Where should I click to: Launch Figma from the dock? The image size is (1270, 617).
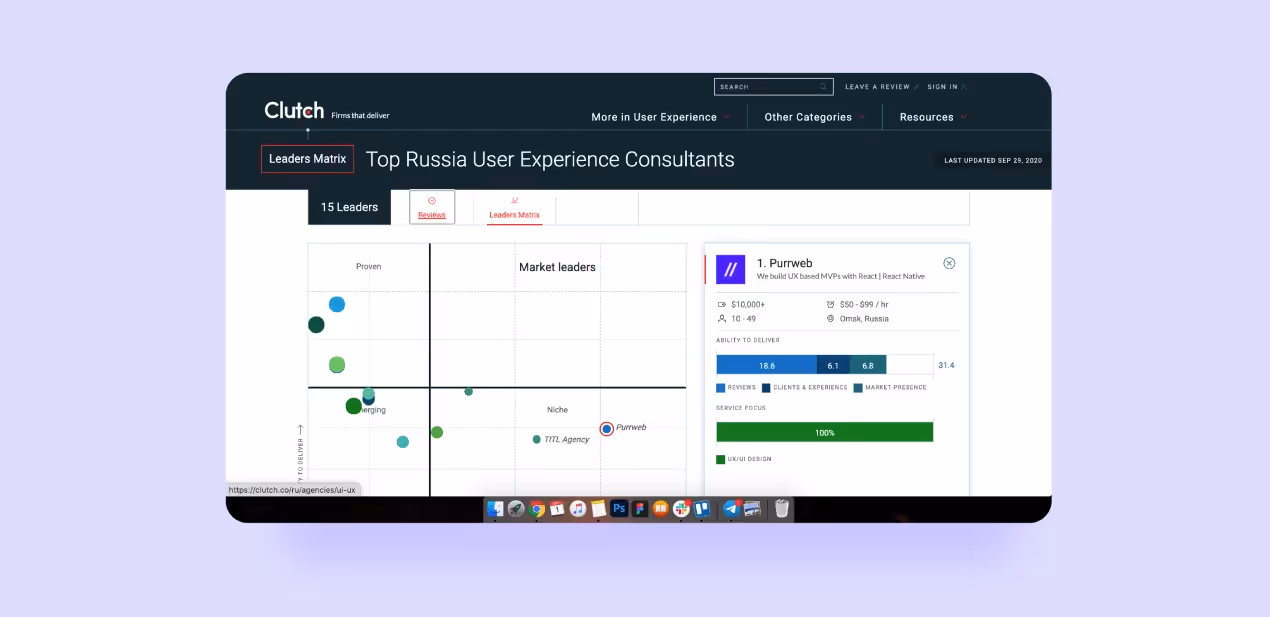coord(637,509)
